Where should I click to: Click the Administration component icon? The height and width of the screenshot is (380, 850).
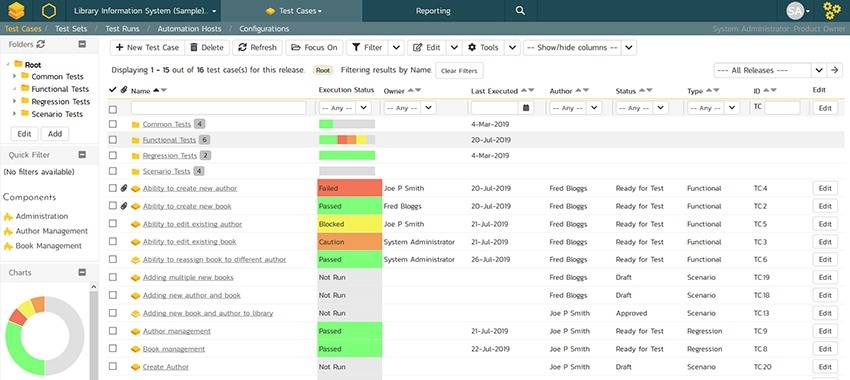(x=8, y=216)
